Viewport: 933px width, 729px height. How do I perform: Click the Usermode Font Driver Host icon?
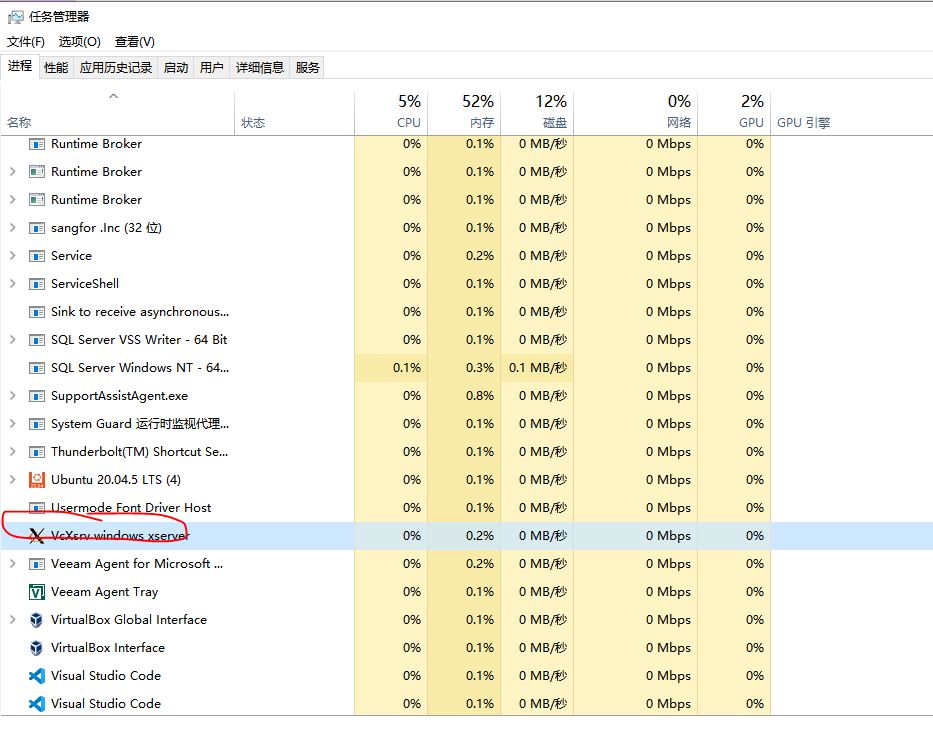37,508
